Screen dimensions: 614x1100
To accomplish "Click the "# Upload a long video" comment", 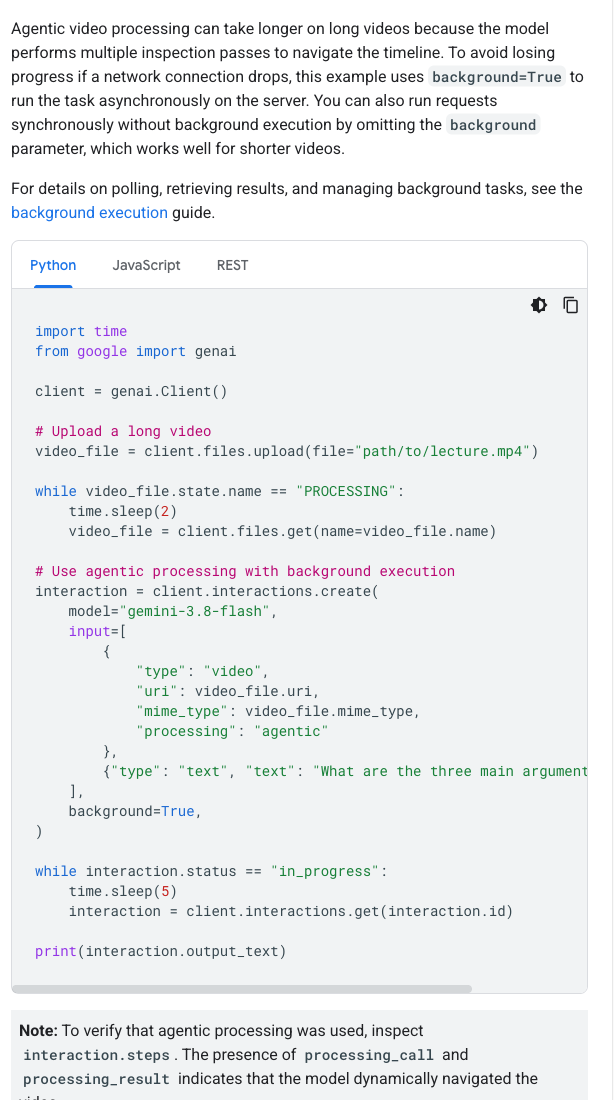I will click(123, 431).
